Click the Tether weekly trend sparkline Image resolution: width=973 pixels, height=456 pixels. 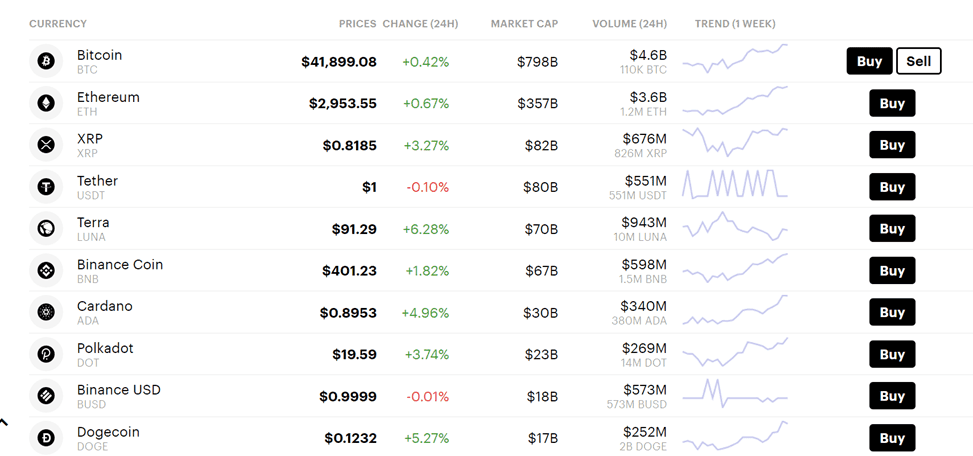(735, 184)
